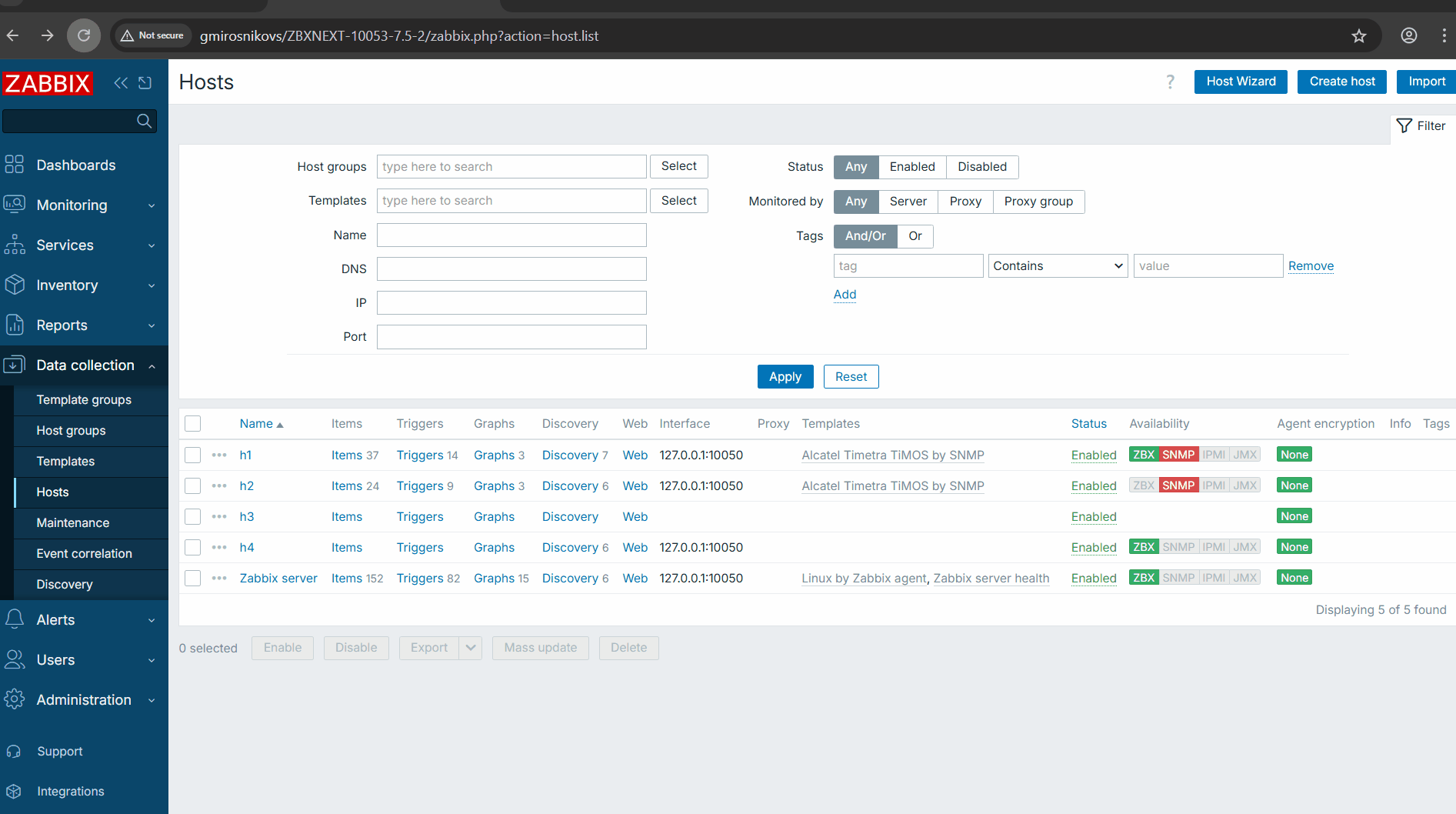This screenshot has width=1456, height=814.
Task: Select the Zabbix server row checkbox
Action: point(193,579)
